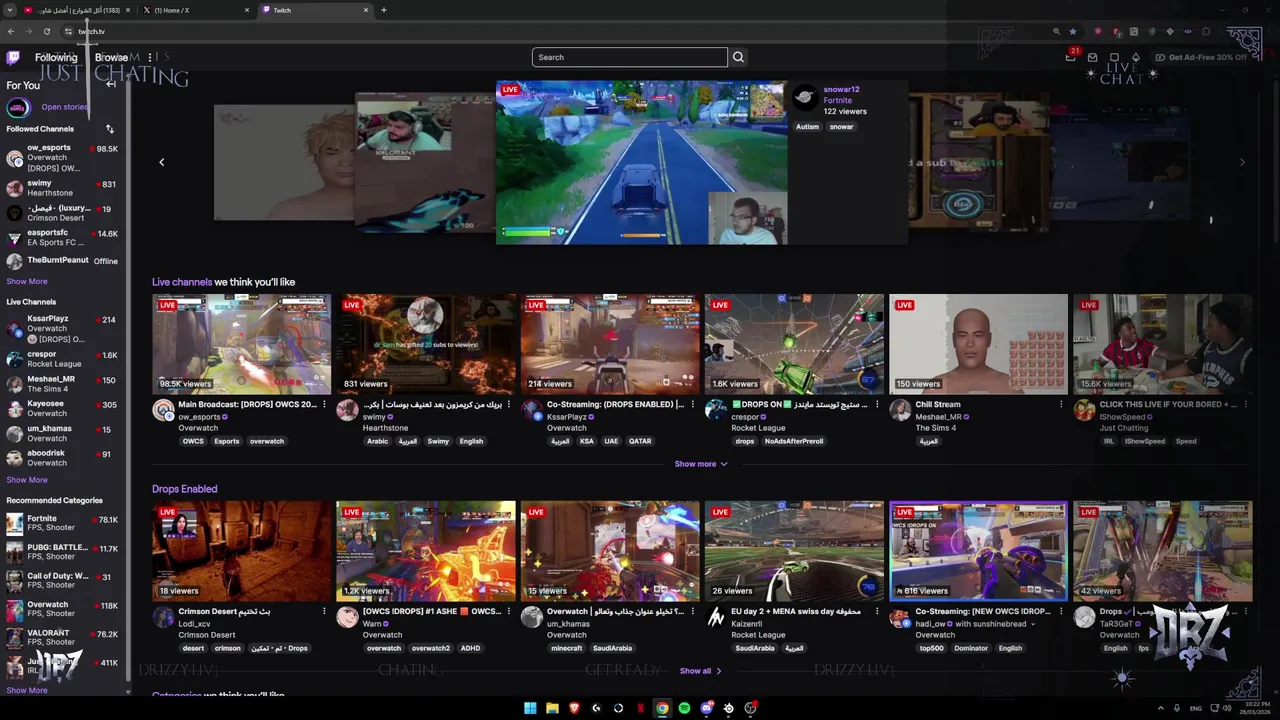Open the volume icon in system tray
Viewport: 1280px width, 720px height.
[x=1227, y=708]
